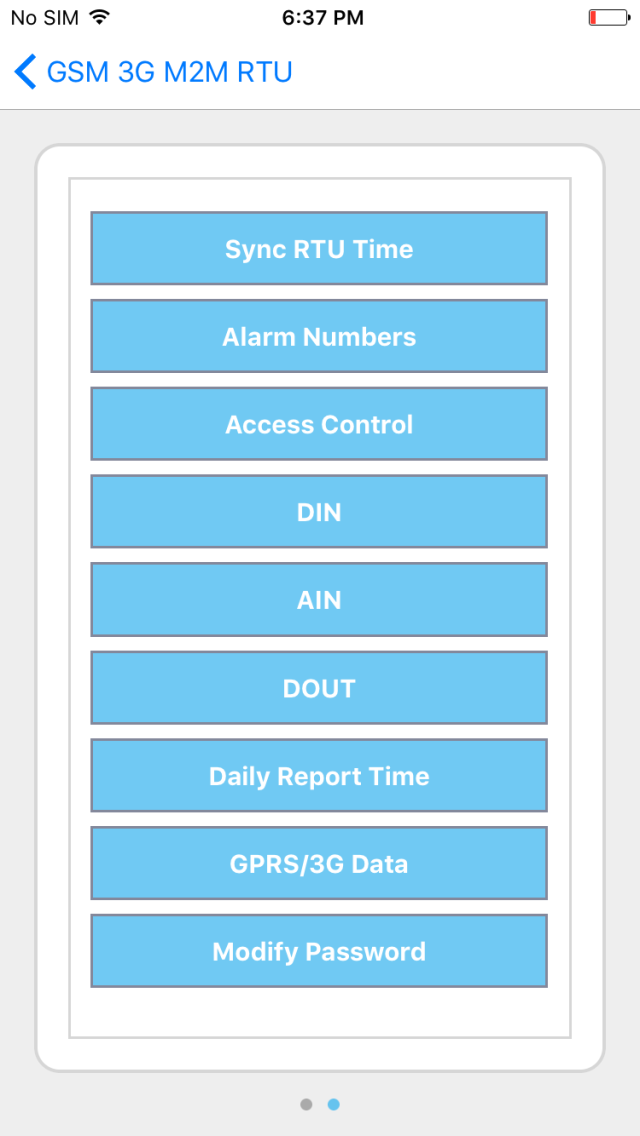Image resolution: width=640 pixels, height=1136 pixels.
Task: Select the AIN option
Action: pyautogui.click(x=319, y=599)
